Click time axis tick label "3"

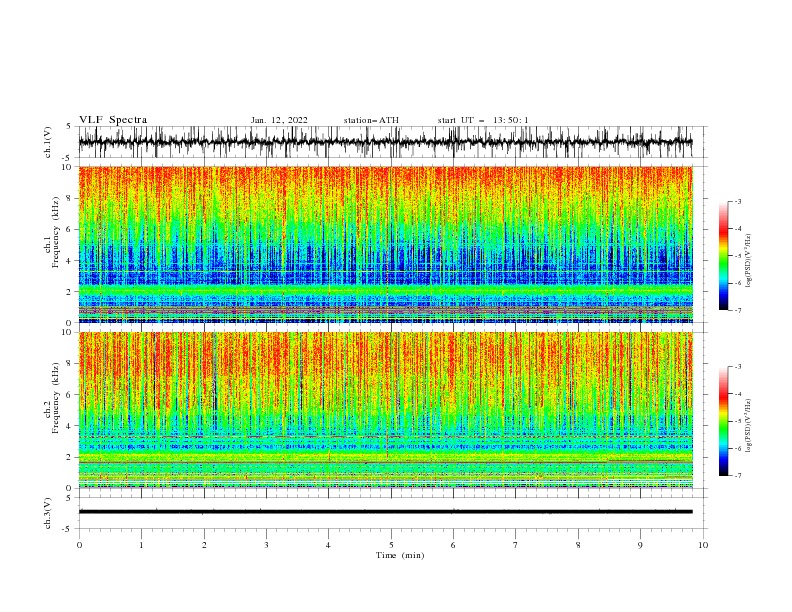(266, 545)
